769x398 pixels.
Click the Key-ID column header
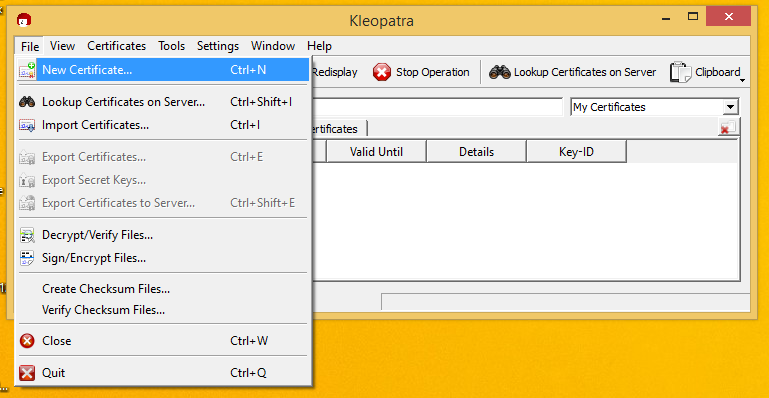[x=576, y=152]
